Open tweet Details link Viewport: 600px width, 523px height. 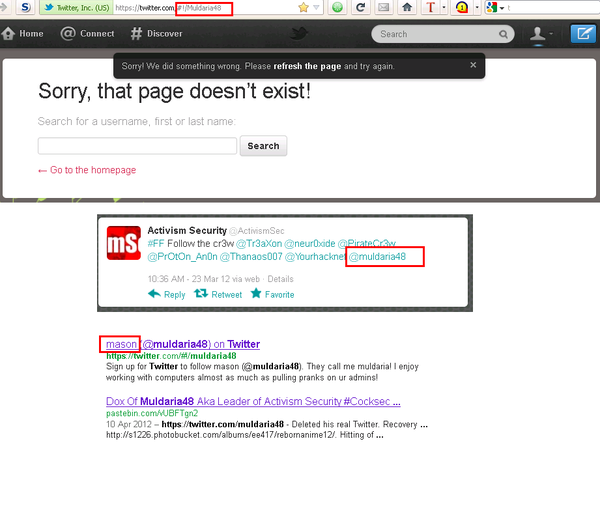(280, 279)
